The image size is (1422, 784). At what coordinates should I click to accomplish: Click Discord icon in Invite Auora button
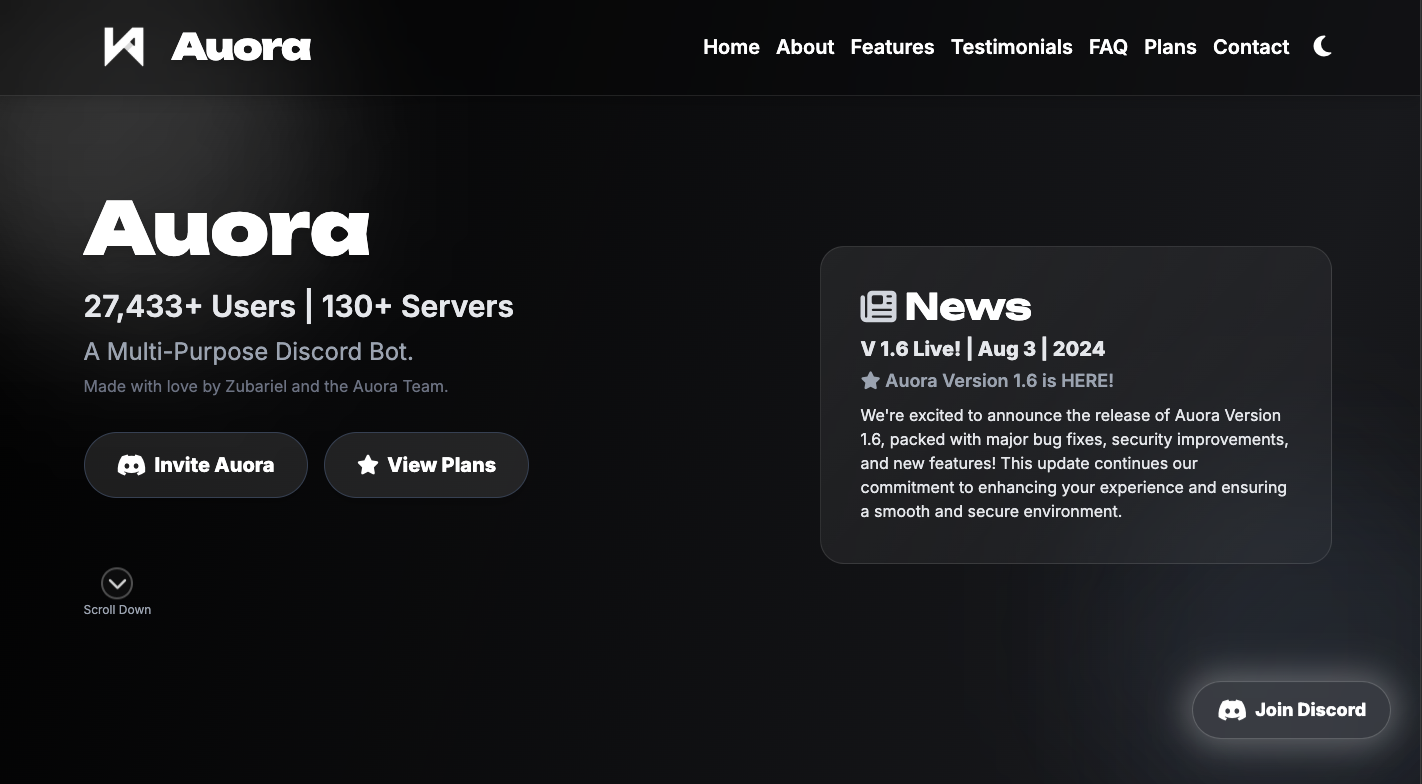point(131,465)
